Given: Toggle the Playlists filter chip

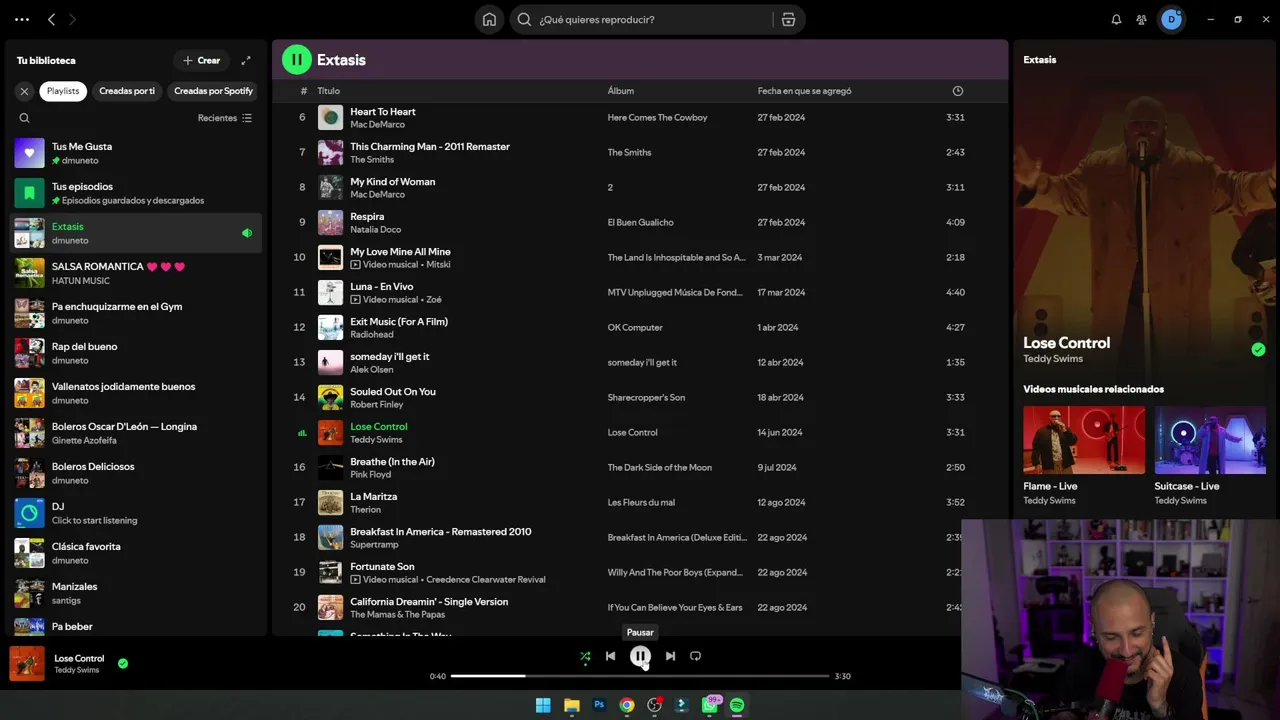Looking at the screenshot, I should [x=63, y=91].
